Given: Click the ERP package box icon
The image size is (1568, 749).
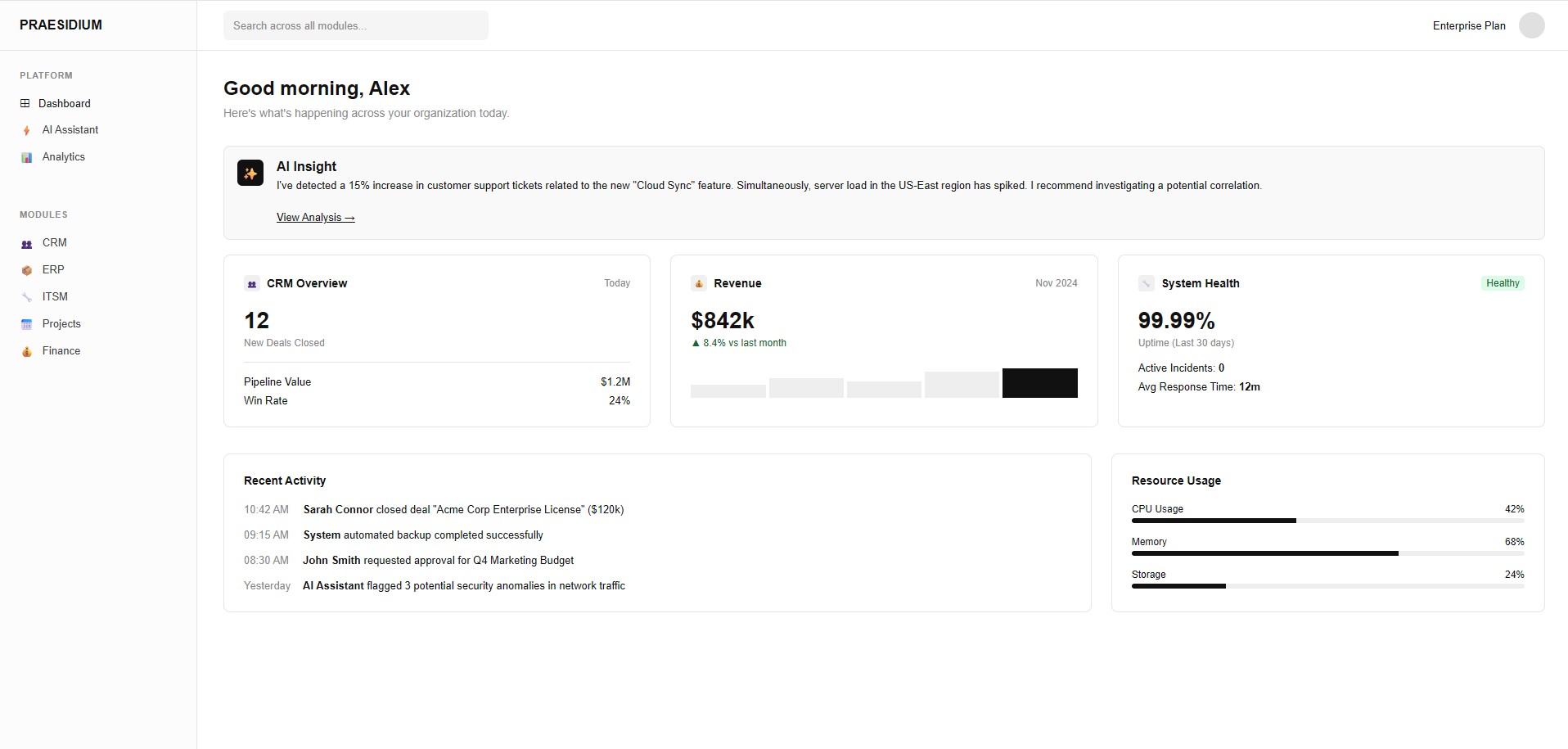Looking at the screenshot, I should (26, 270).
